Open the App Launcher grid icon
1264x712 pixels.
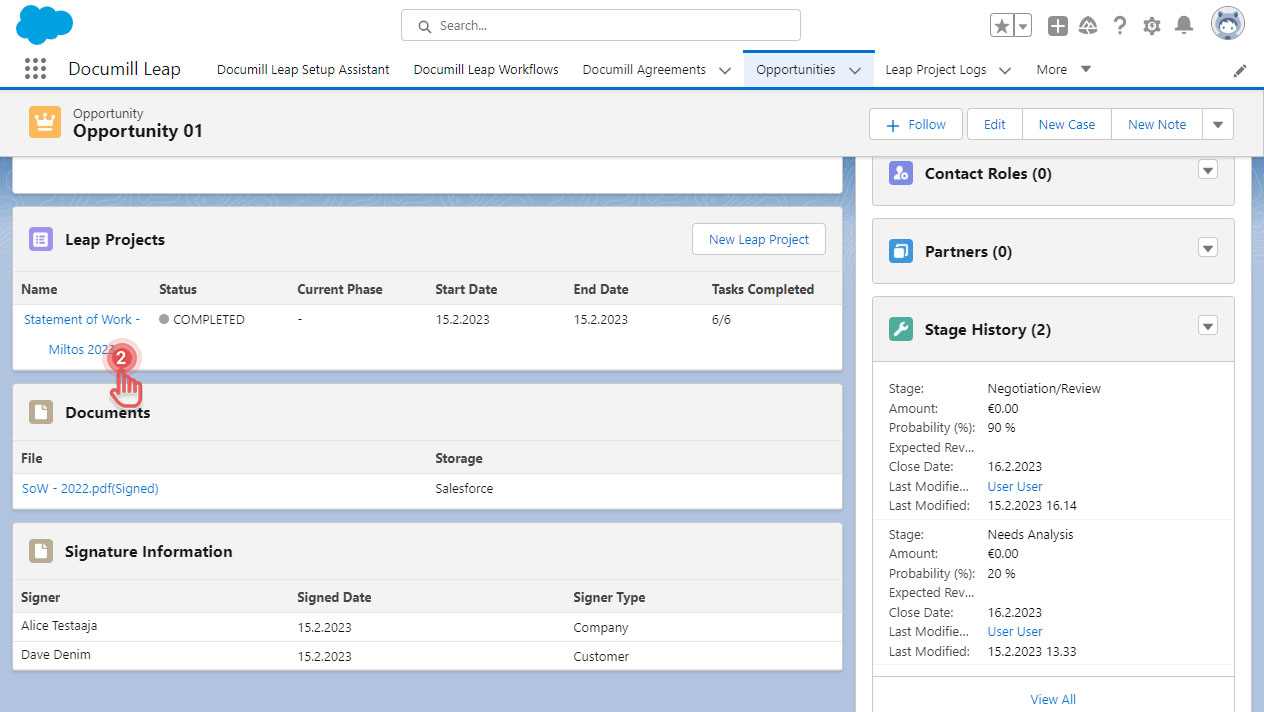point(35,69)
